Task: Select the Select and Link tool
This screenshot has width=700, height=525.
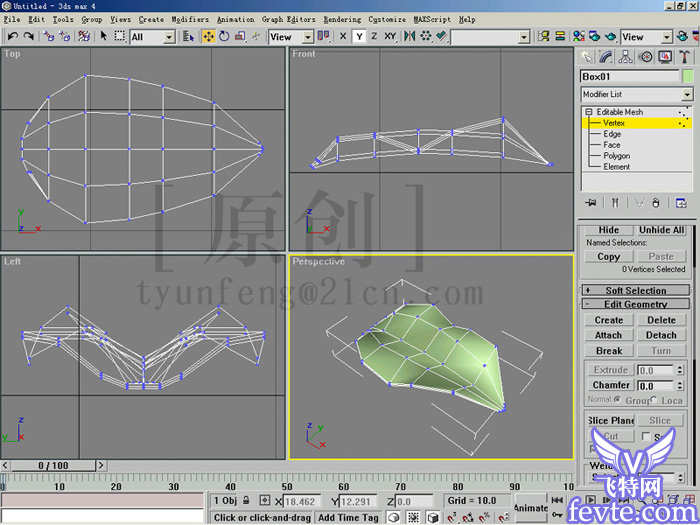Action: [x=48, y=36]
